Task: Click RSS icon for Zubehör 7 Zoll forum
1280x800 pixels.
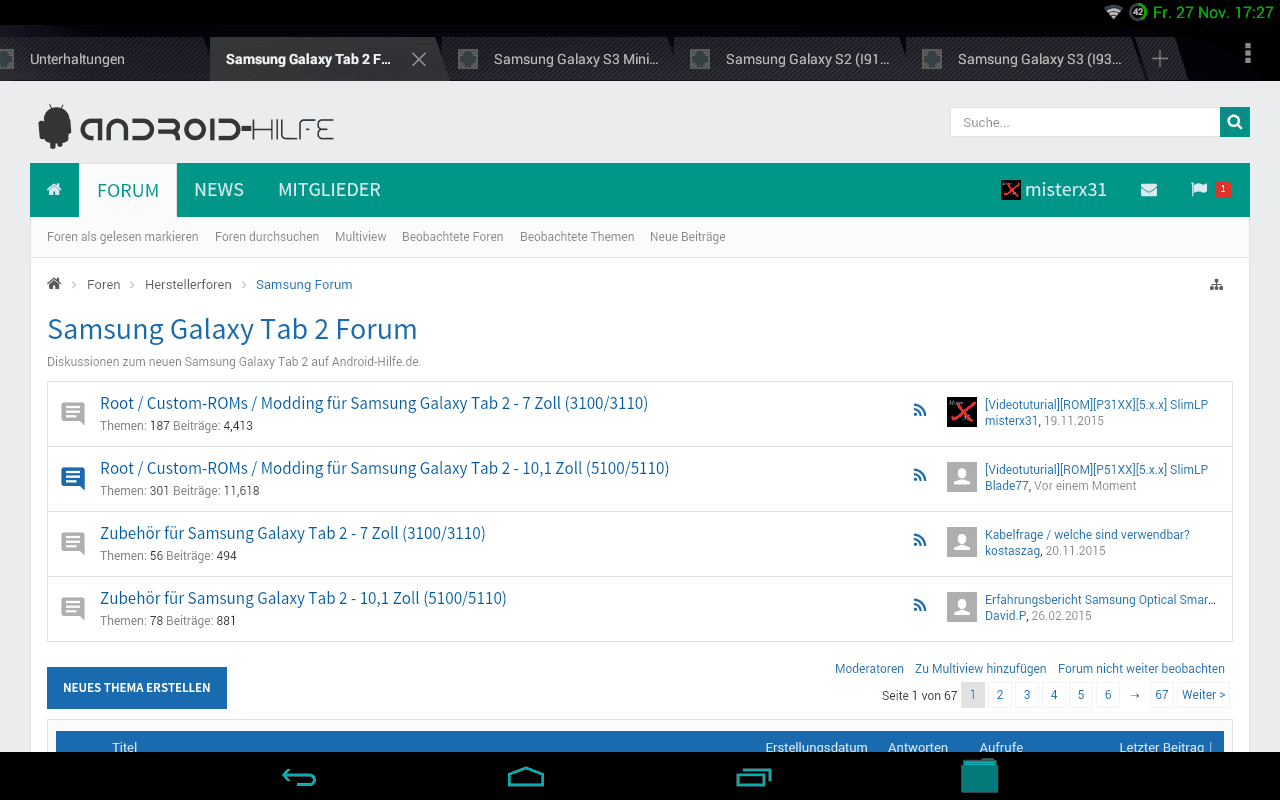Action: (920, 540)
